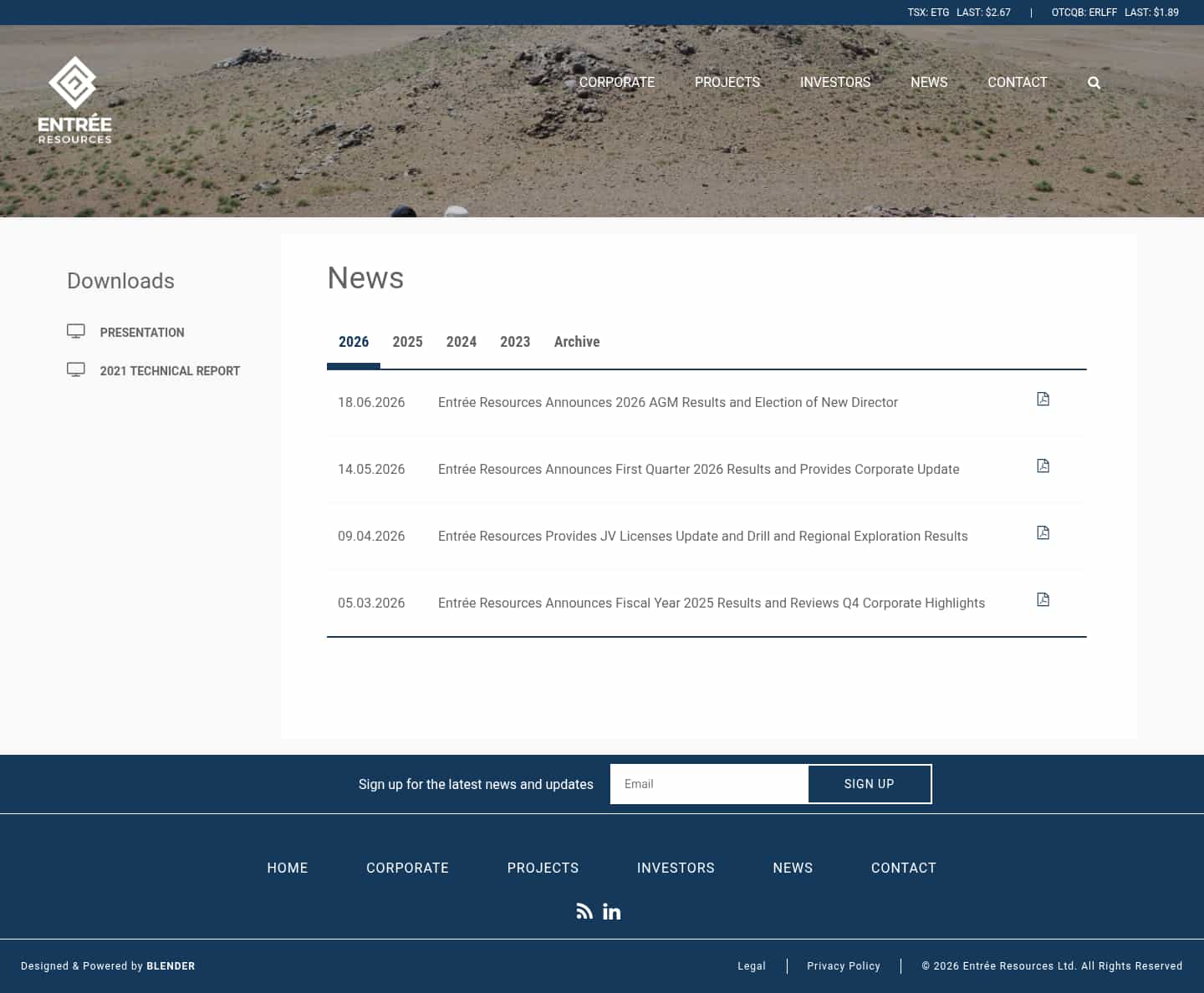This screenshot has height=993, width=1204.
Task: Open Corporate in the top navigation
Action: pos(617,82)
